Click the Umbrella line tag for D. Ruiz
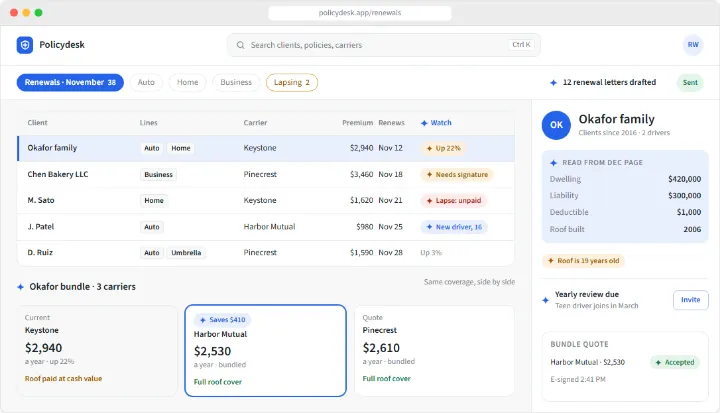 (x=186, y=253)
